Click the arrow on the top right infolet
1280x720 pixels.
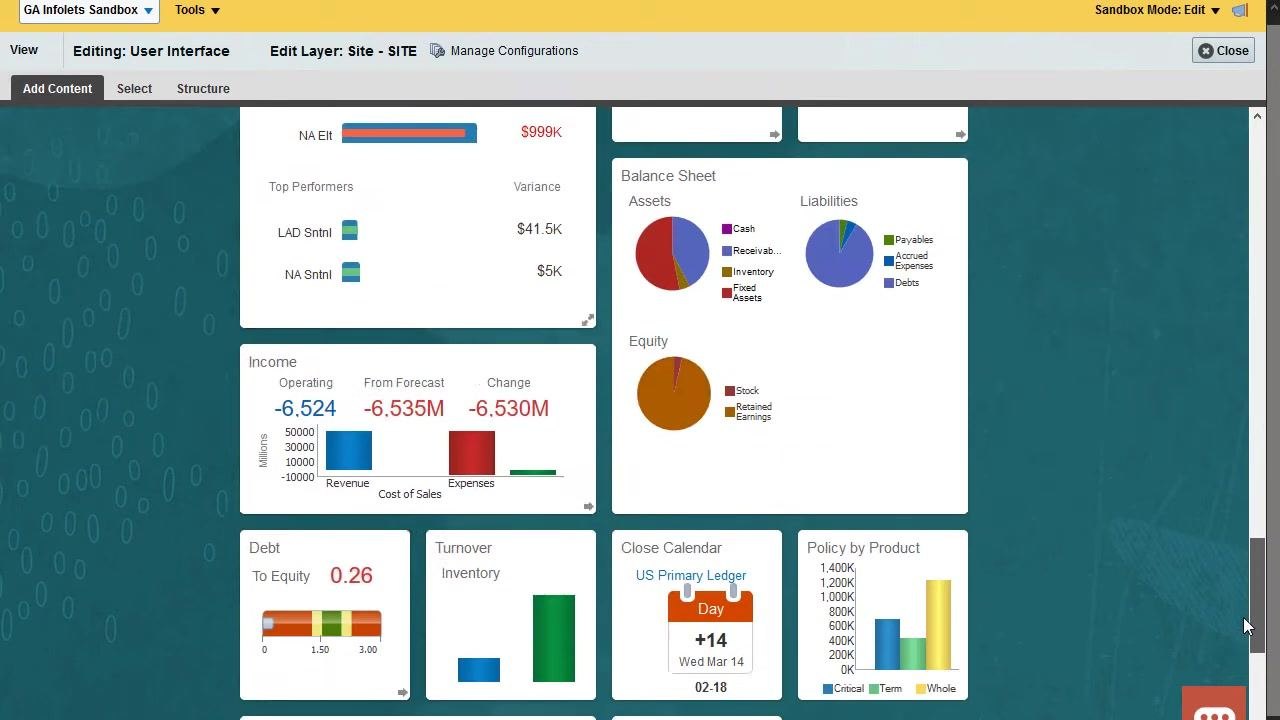pos(960,134)
